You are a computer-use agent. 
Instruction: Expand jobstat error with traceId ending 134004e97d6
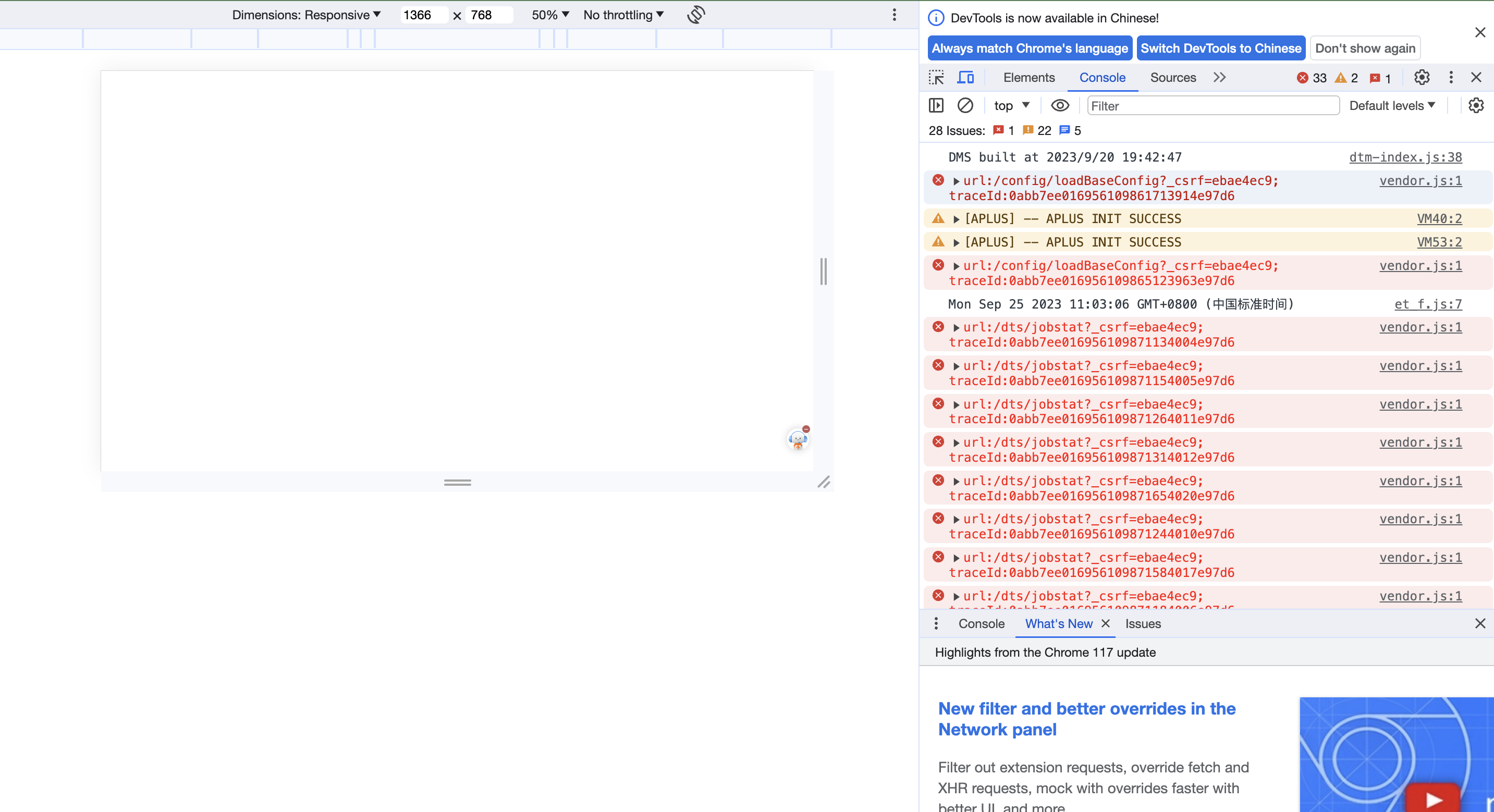coord(956,328)
